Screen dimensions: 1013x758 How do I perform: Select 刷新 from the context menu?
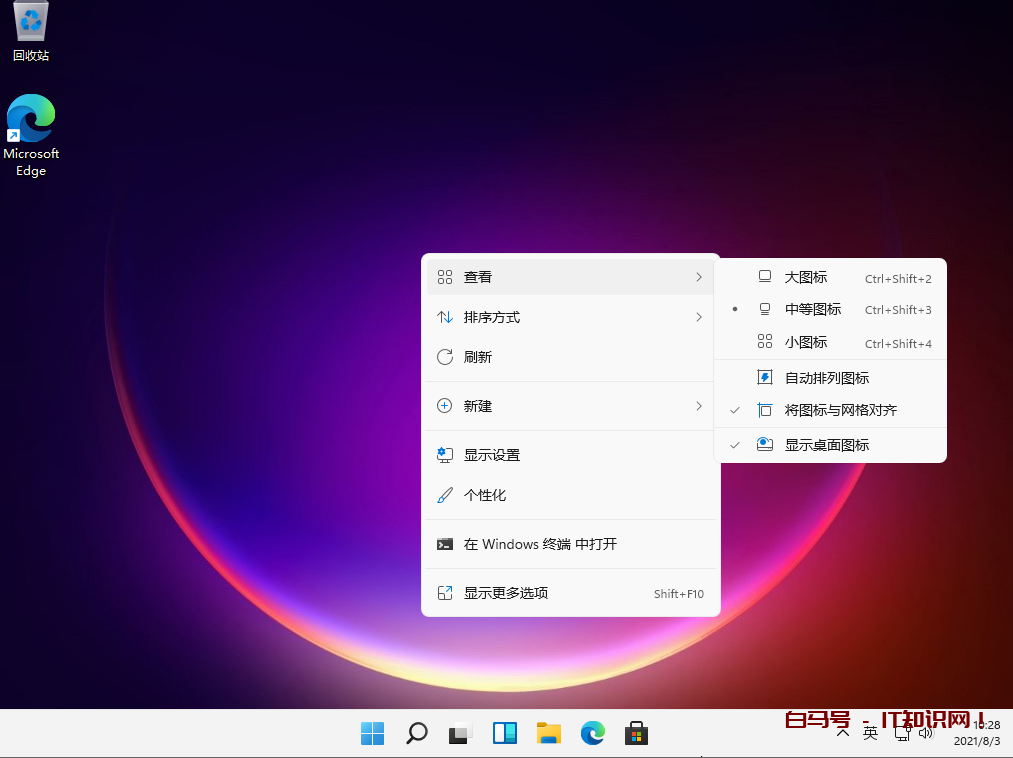click(x=477, y=356)
